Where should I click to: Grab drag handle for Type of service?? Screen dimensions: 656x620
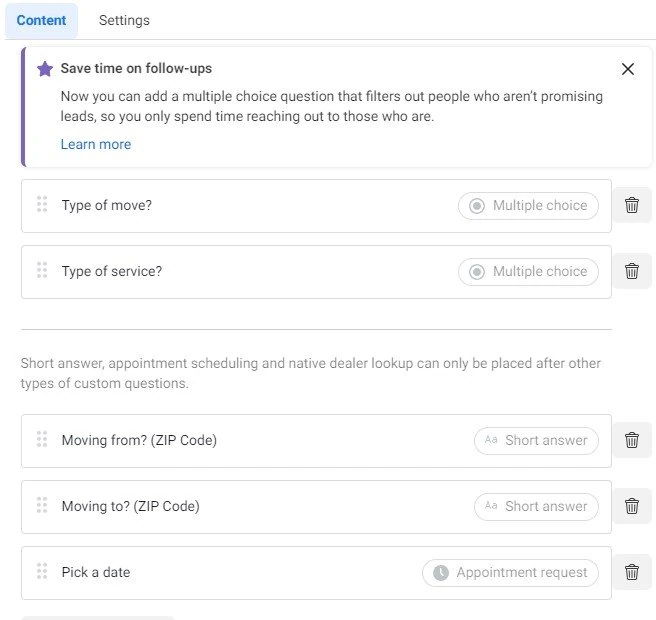pos(42,270)
